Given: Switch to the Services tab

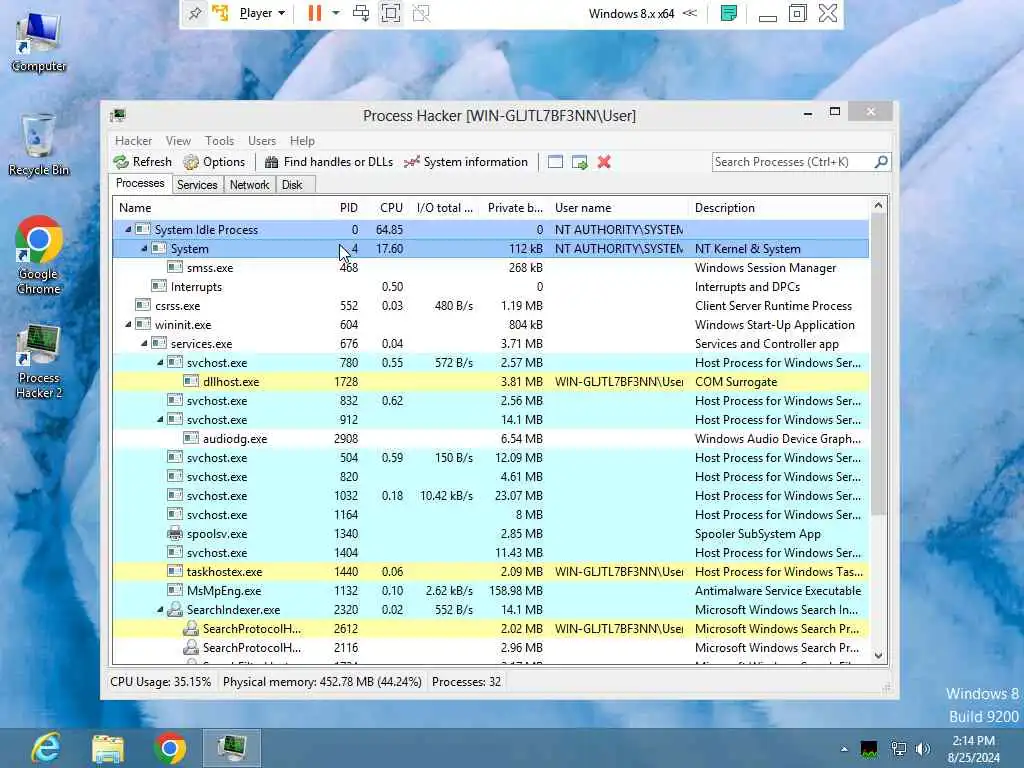Looking at the screenshot, I should pyautogui.click(x=197, y=185).
